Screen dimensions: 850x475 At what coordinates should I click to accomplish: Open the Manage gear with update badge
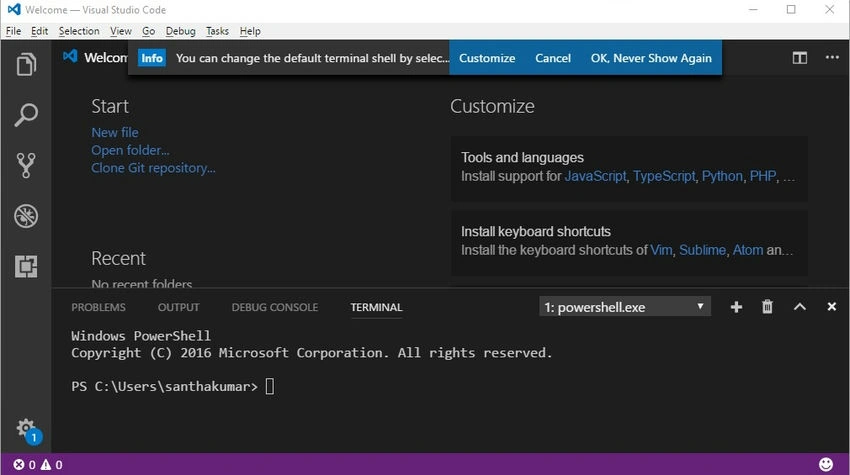(x=28, y=431)
